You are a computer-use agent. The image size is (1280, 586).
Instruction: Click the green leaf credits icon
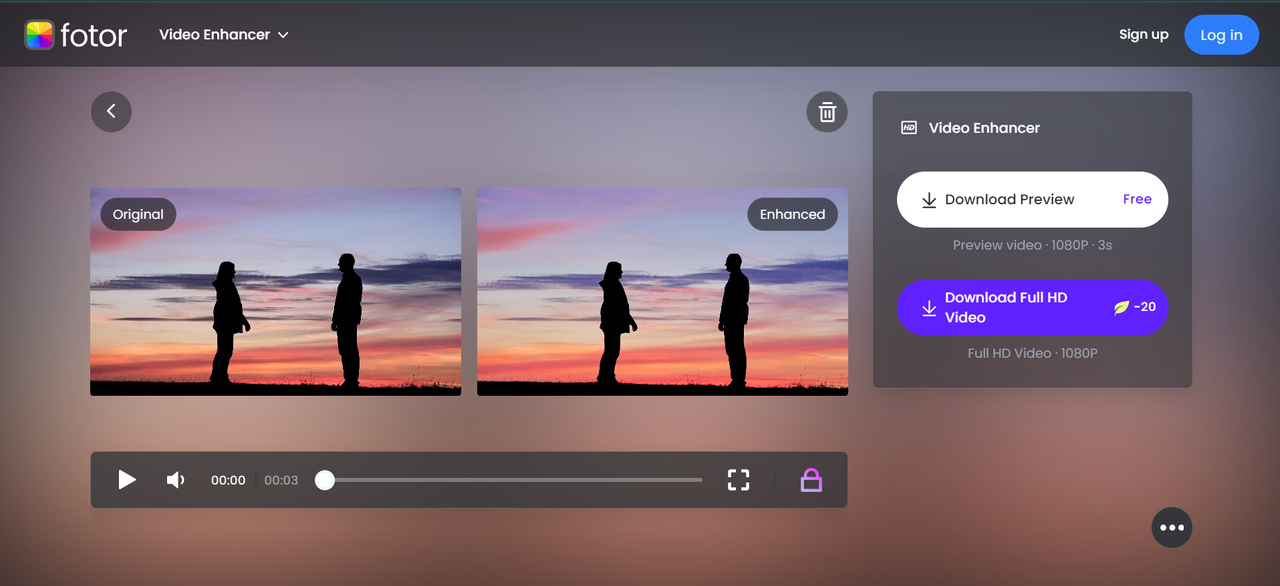pyautogui.click(x=1121, y=308)
